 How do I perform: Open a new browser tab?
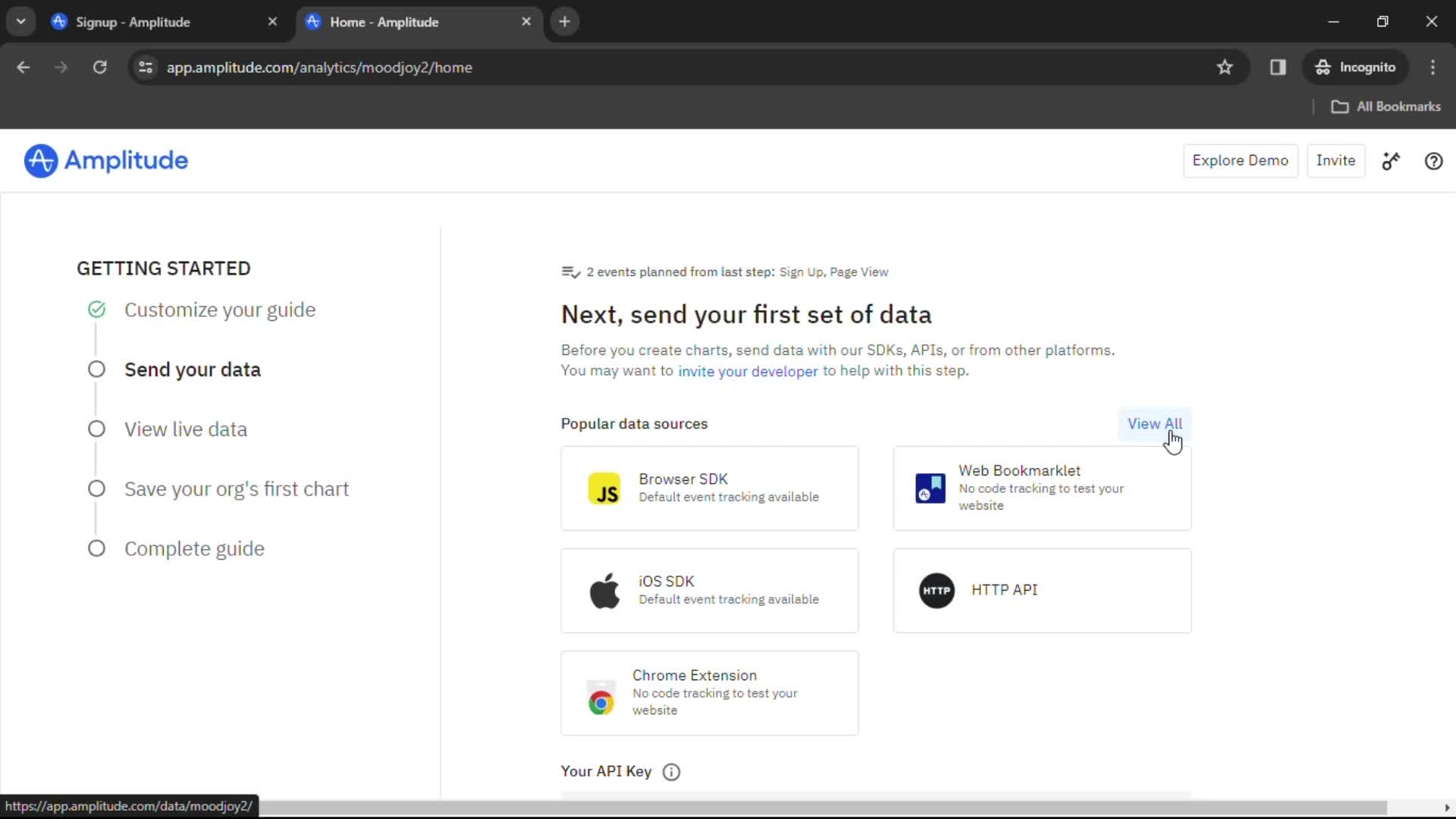564,22
